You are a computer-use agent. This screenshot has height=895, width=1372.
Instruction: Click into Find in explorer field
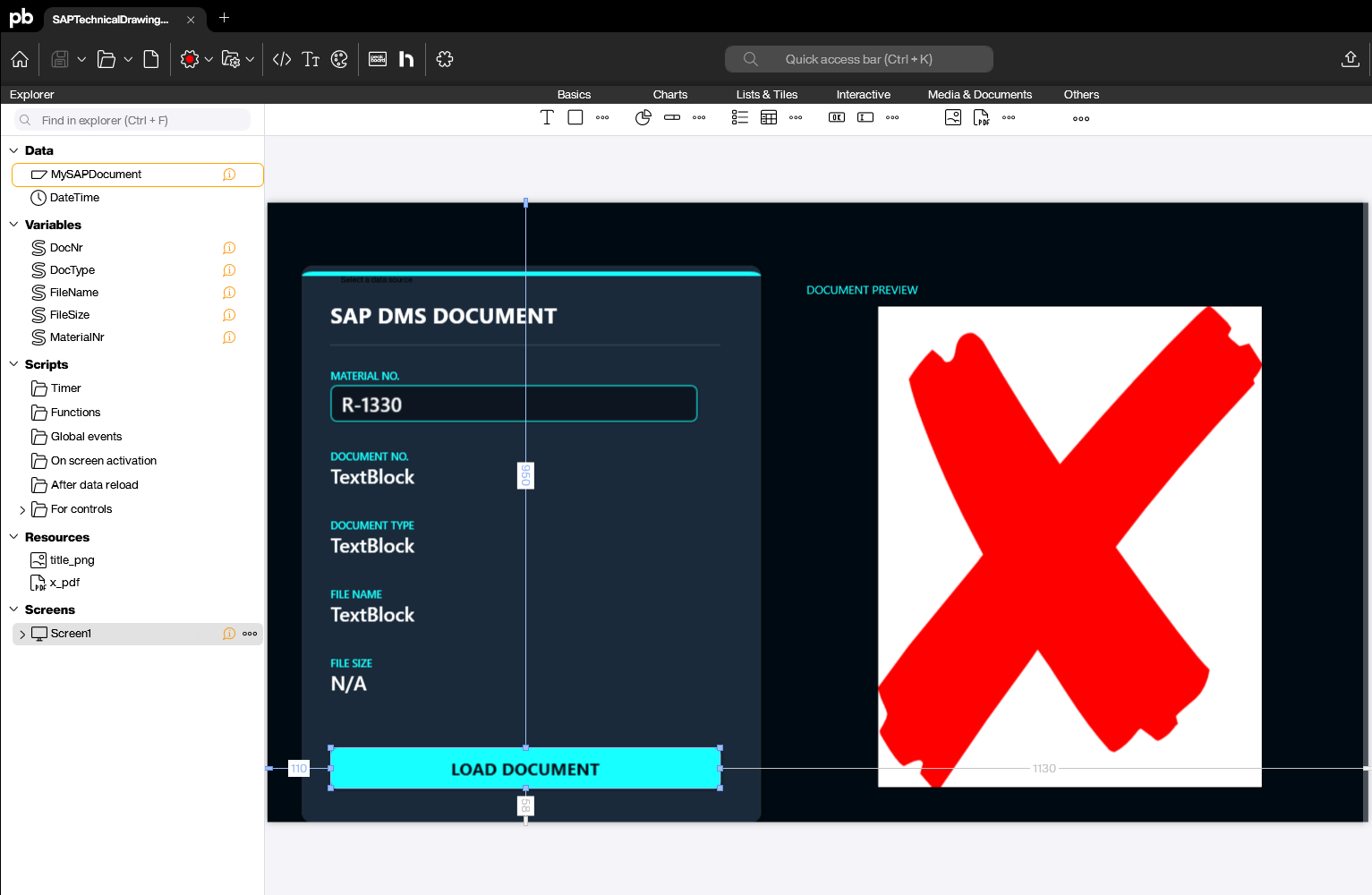tap(132, 120)
